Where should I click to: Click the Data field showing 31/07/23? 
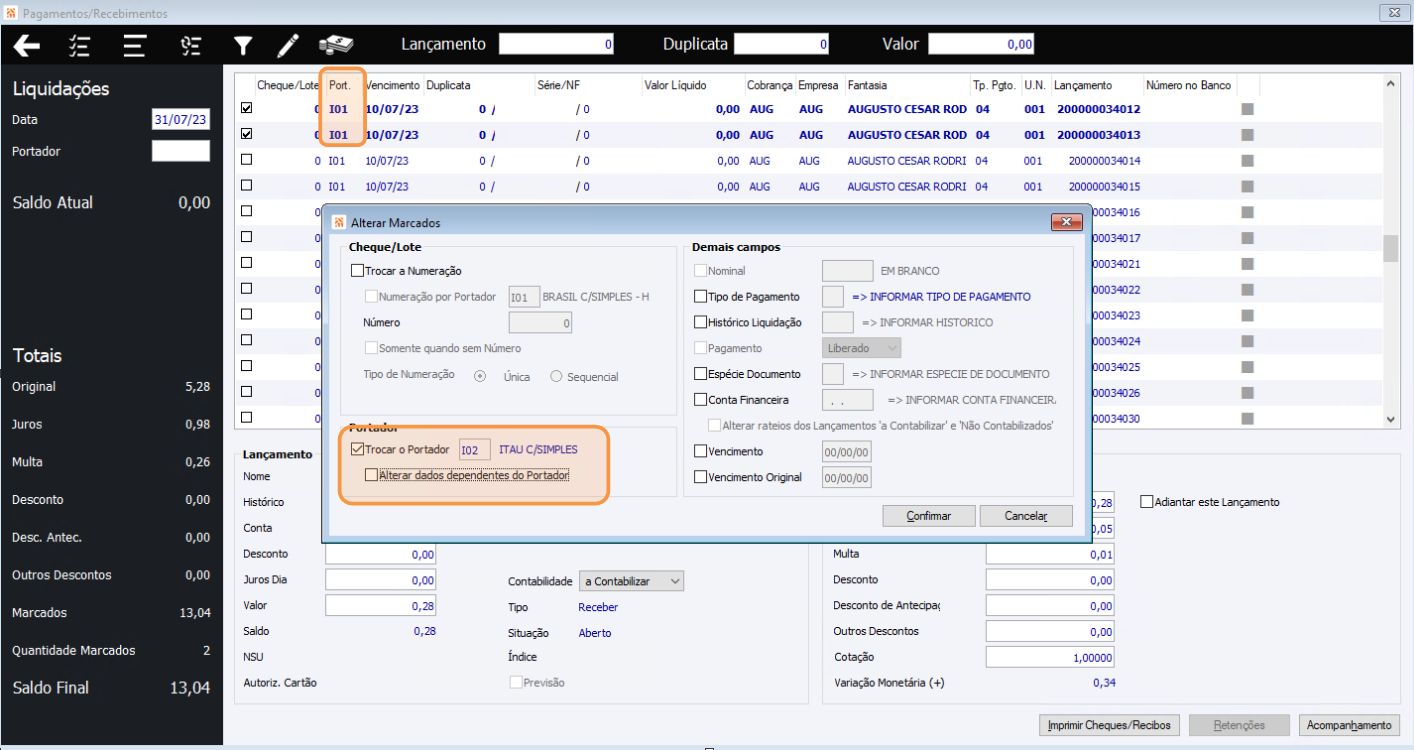tap(181, 120)
